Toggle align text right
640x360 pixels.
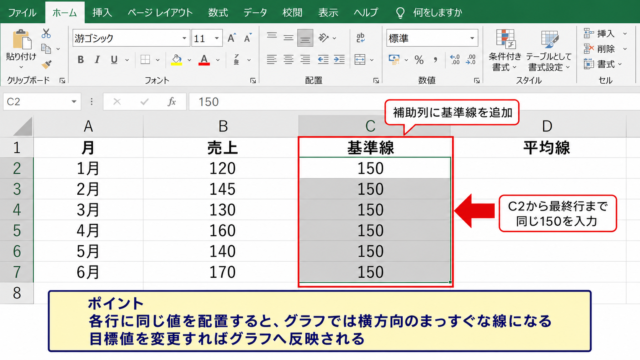[305, 60]
